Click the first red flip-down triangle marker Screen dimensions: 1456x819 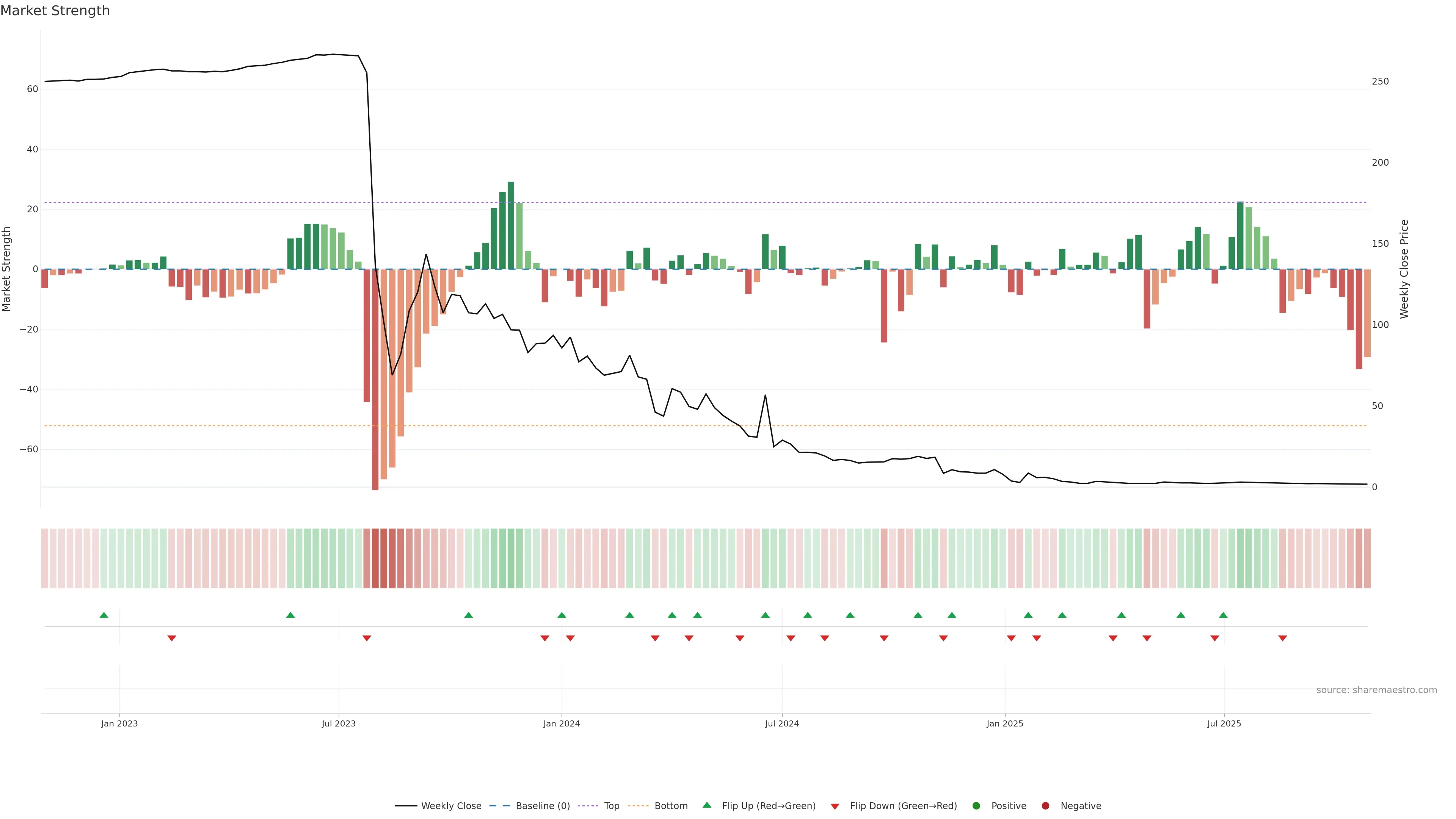(x=172, y=638)
